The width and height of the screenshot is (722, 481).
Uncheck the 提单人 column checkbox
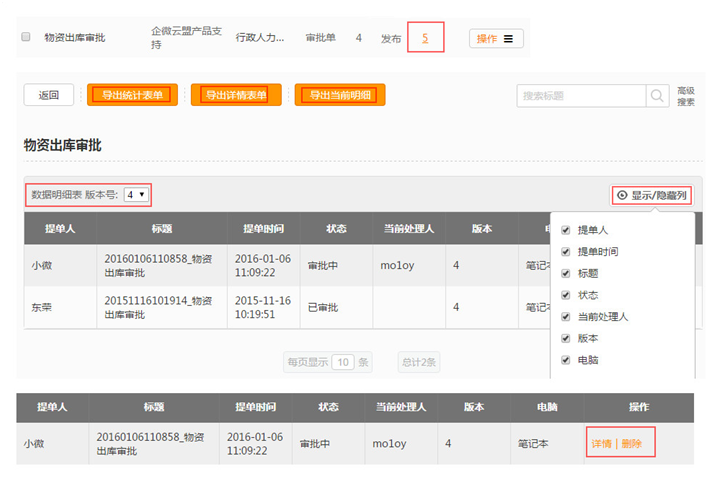click(566, 230)
